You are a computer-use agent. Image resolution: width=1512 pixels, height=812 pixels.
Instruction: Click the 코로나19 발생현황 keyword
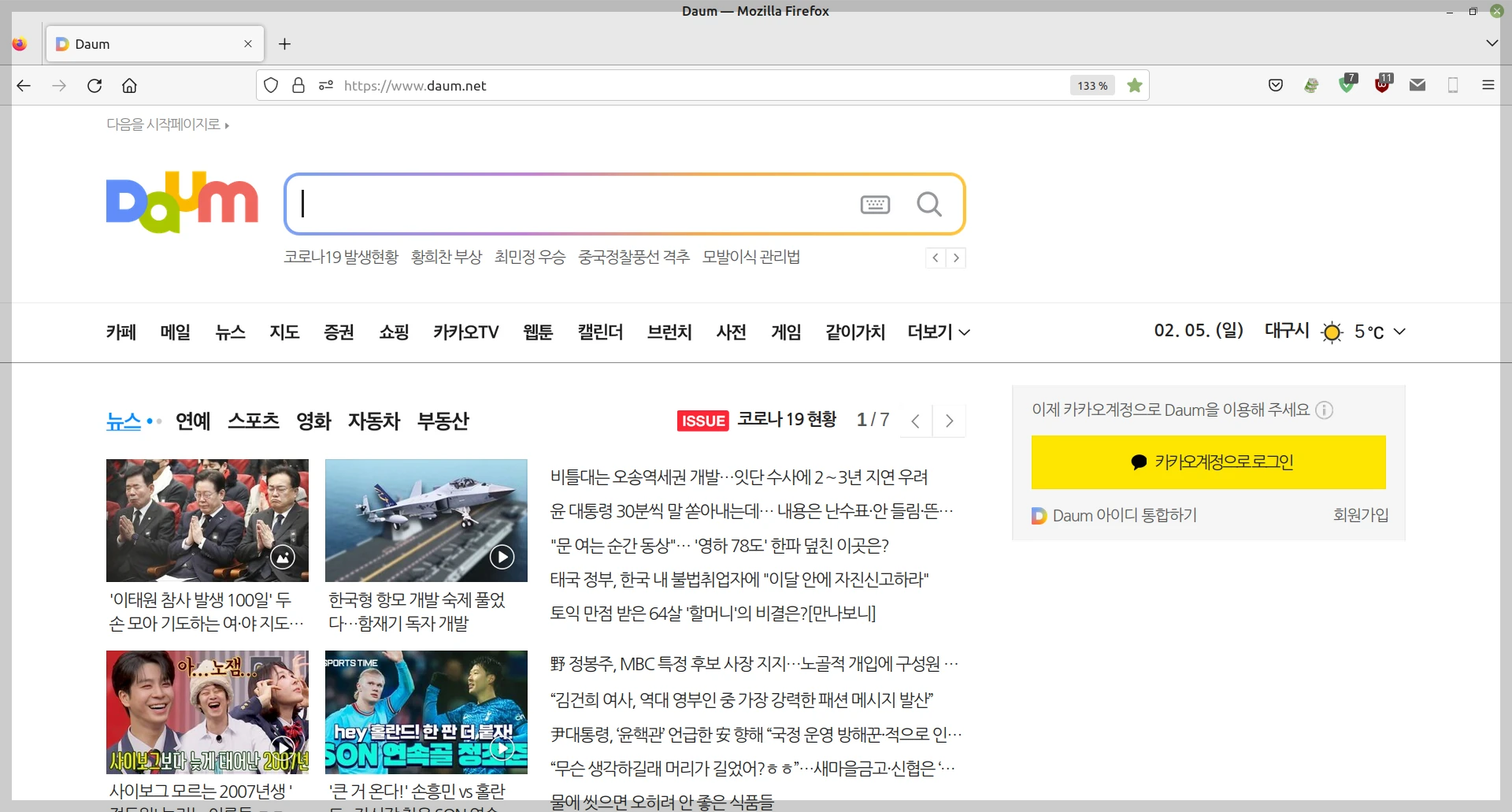click(x=341, y=258)
